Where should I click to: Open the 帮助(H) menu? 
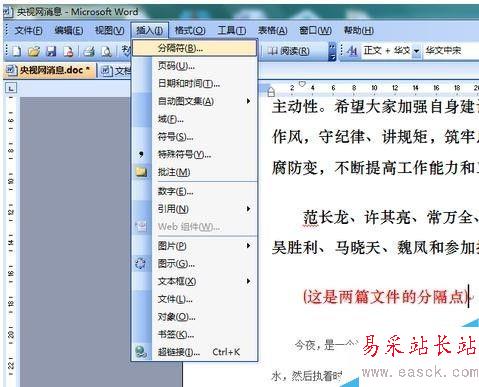point(359,30)
